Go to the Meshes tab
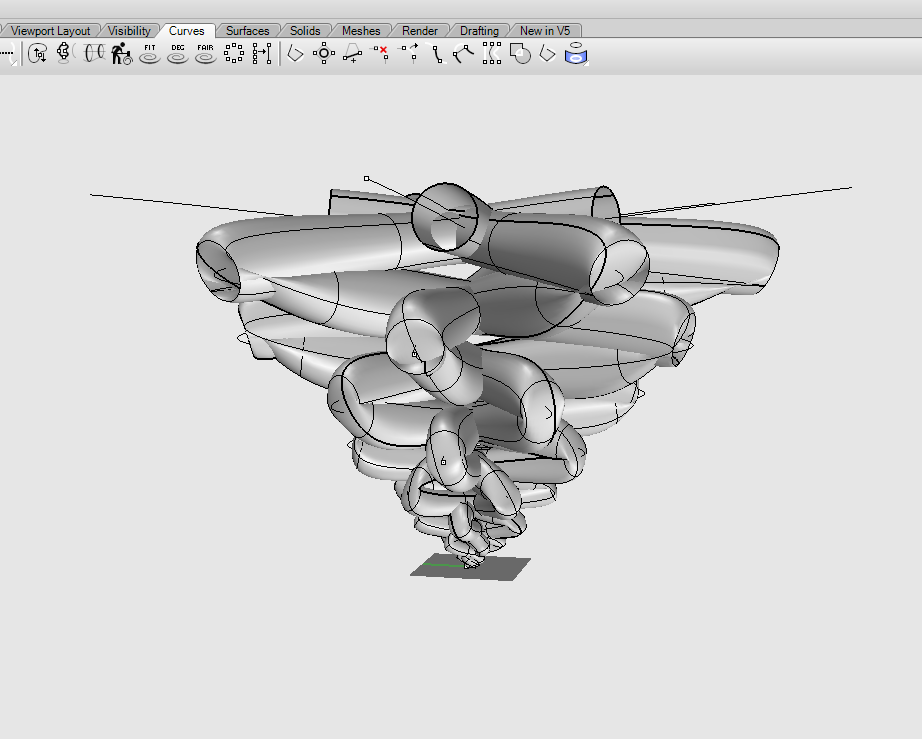922x739 pixels. pos(361,31)
